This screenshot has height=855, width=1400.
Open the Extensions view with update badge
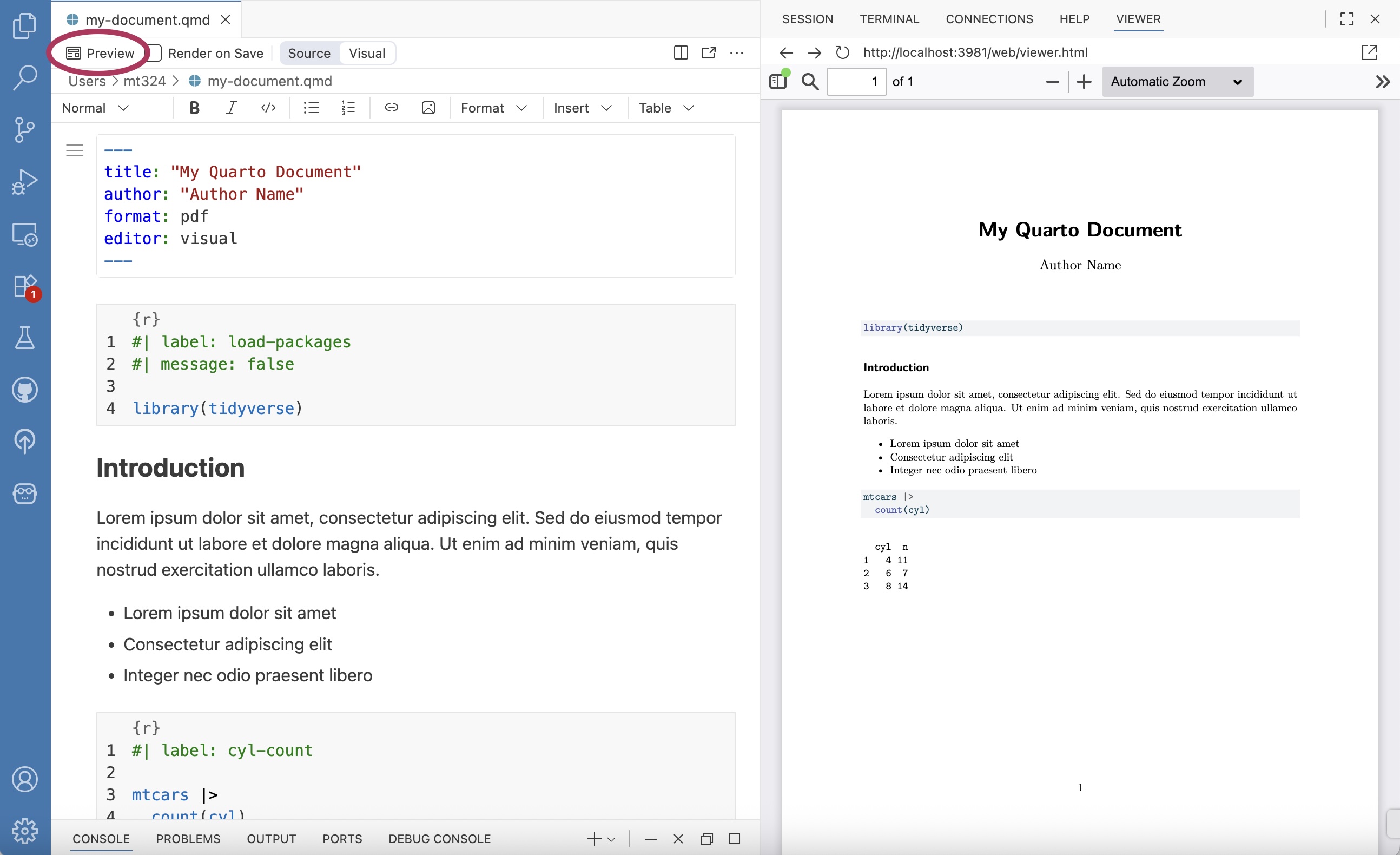(x=24, y=286)
